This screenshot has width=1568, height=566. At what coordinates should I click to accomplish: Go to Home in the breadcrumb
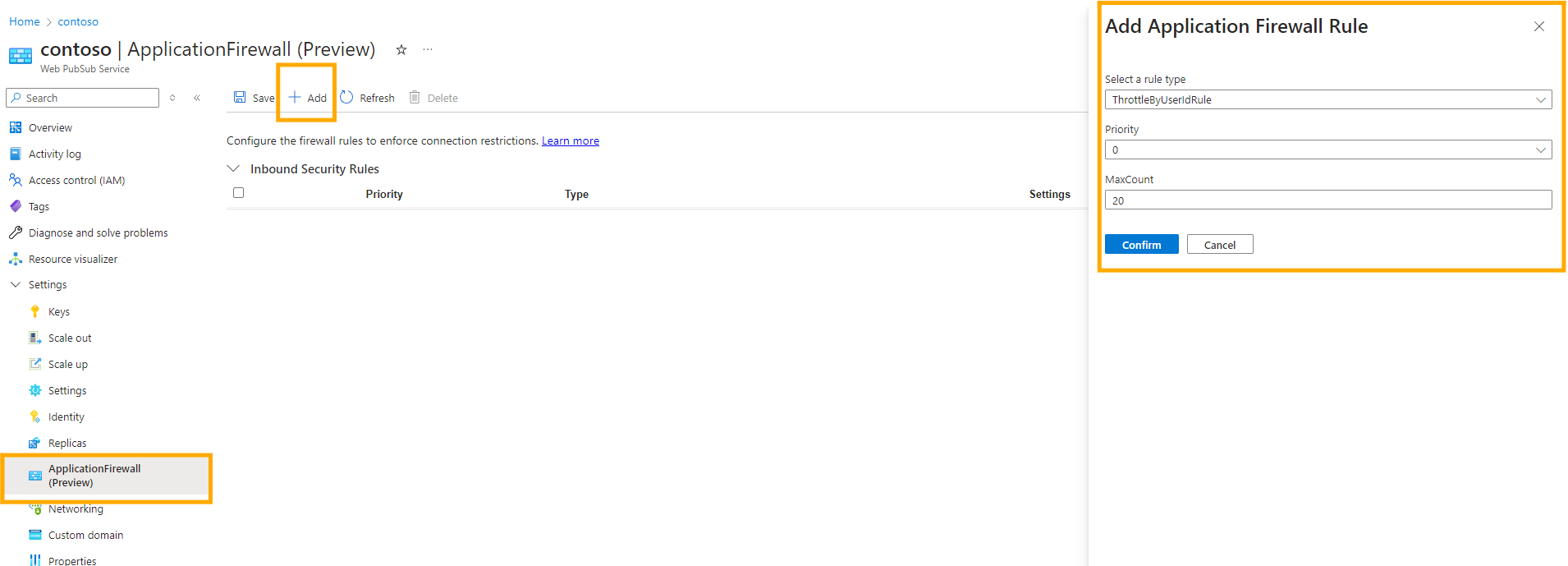24,21
